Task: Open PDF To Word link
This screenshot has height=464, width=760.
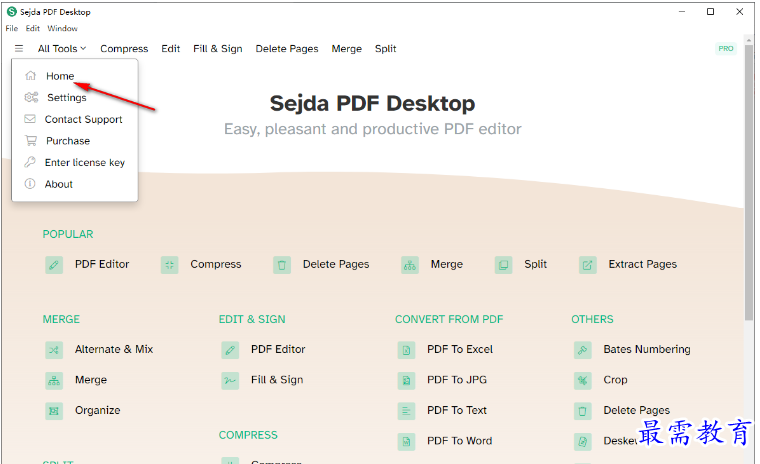Action: [x=459, y=441]
